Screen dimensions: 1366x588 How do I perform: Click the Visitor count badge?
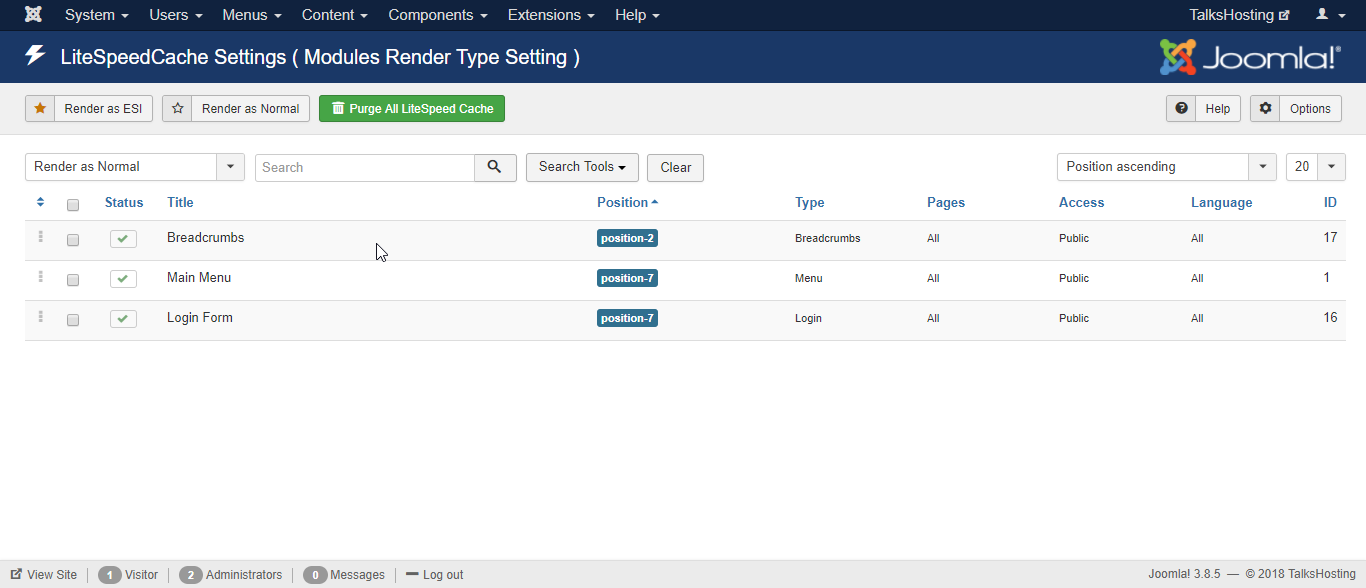(110, 575)
